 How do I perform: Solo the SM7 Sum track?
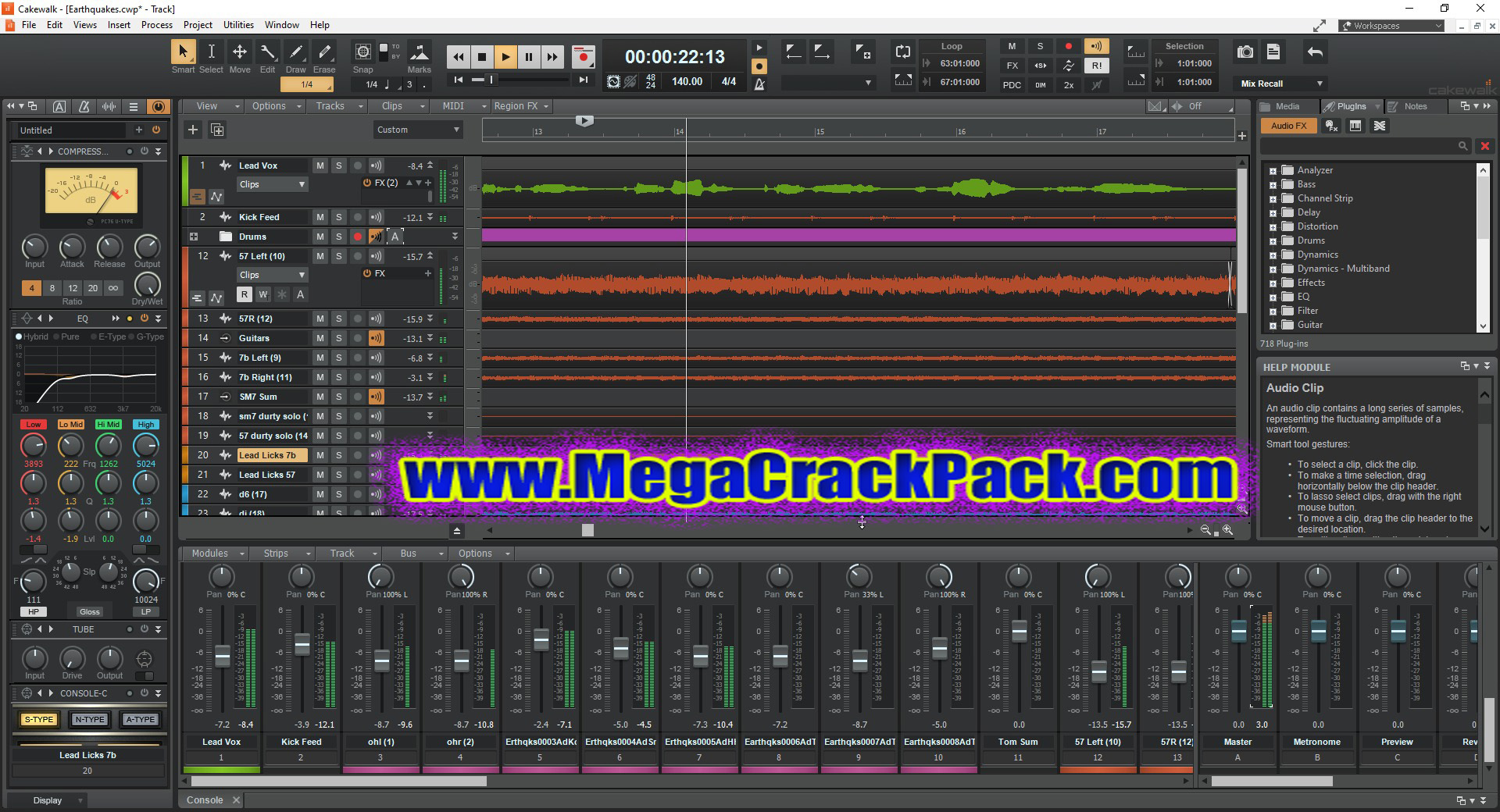(338, 397)
